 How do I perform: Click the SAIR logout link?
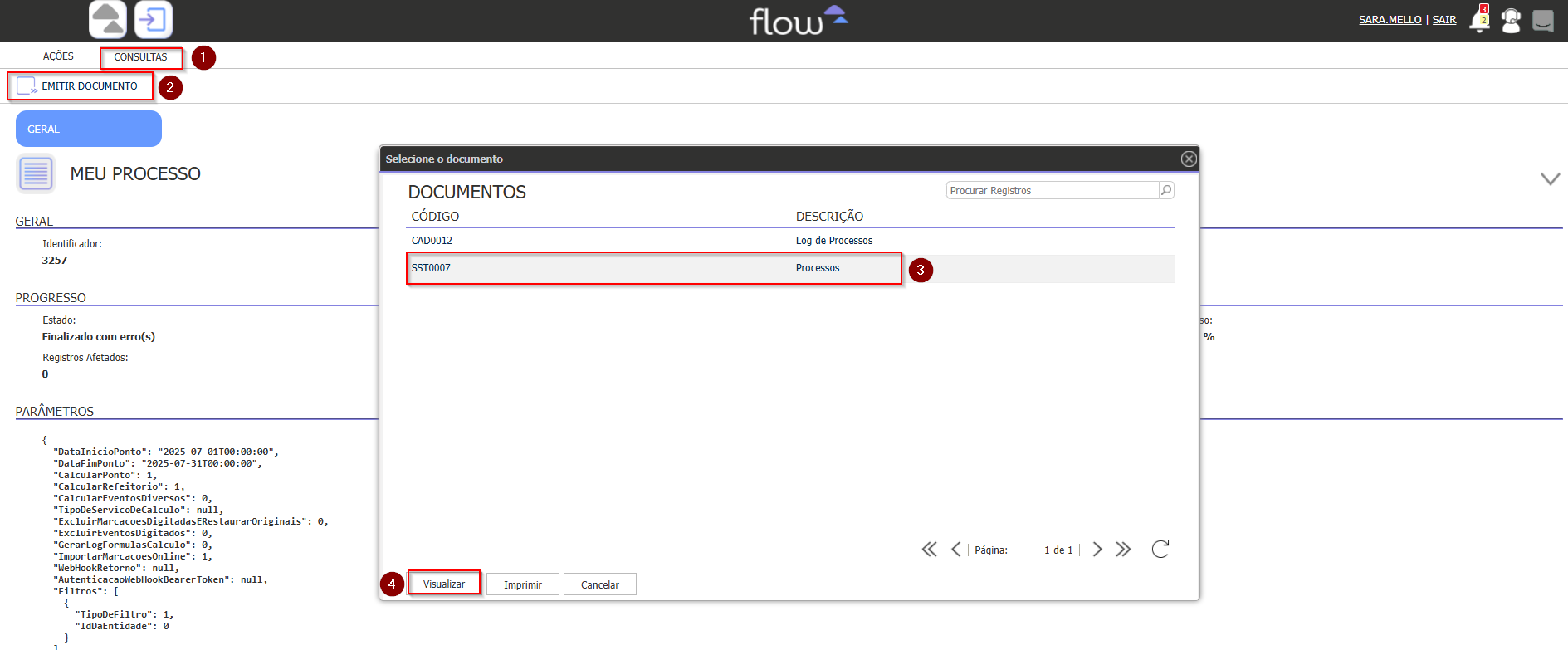[1443, 20]
